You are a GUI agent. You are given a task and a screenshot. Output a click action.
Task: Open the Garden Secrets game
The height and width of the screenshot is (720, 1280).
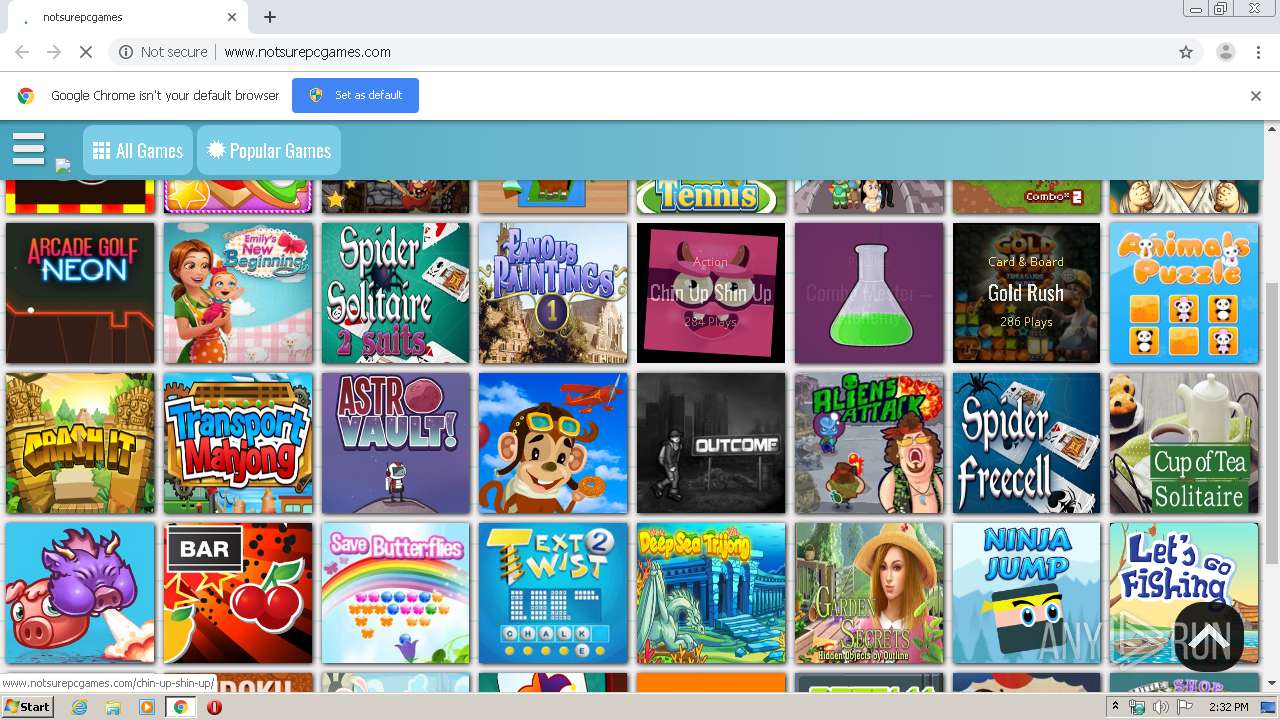click(869, 593)
